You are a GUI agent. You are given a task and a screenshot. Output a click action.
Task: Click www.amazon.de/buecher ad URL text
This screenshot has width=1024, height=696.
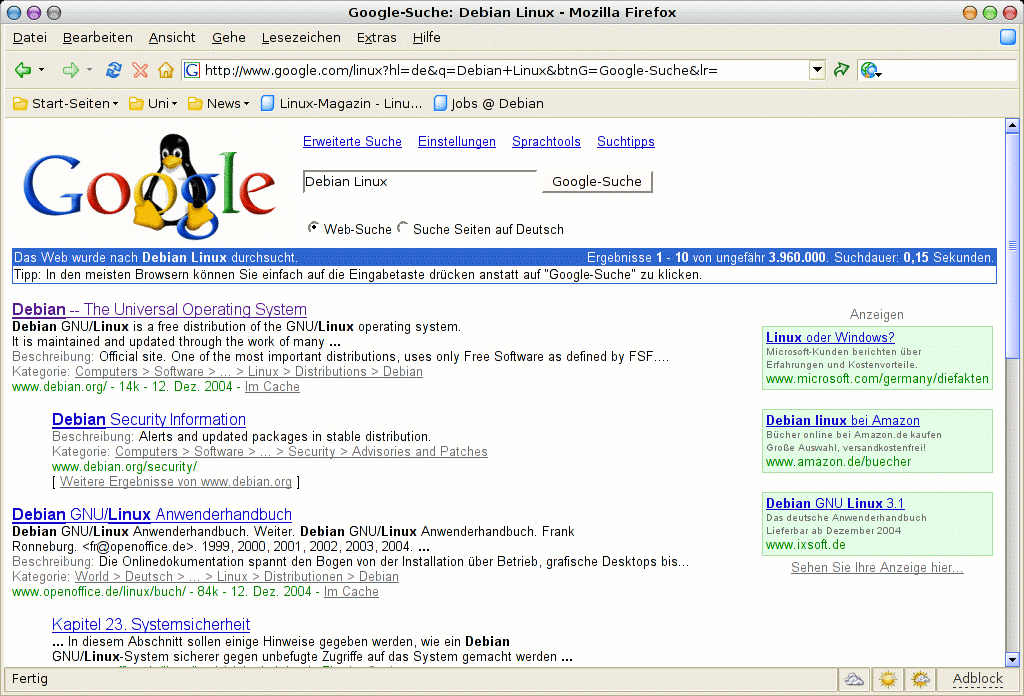coord(838,462)
